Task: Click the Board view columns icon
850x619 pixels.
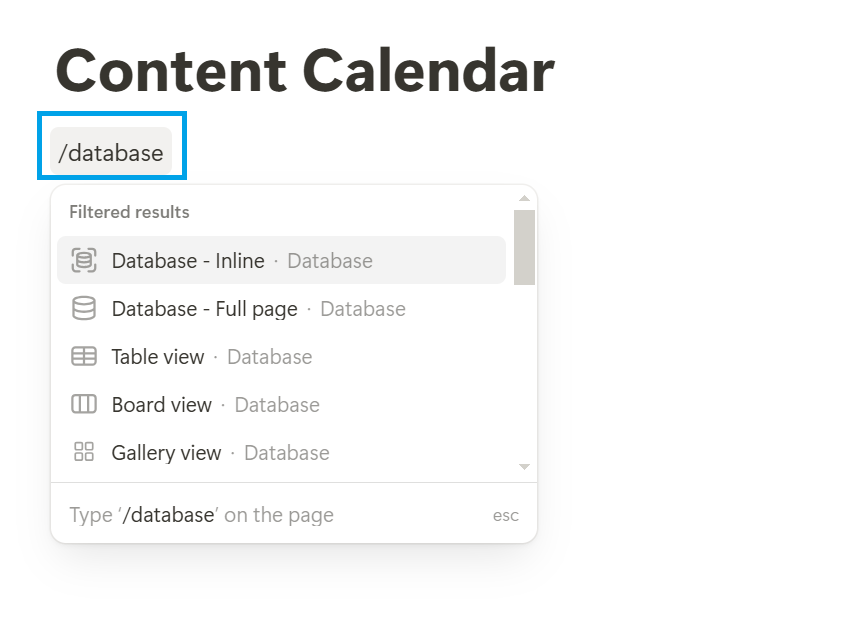Action: coord(84,405)
